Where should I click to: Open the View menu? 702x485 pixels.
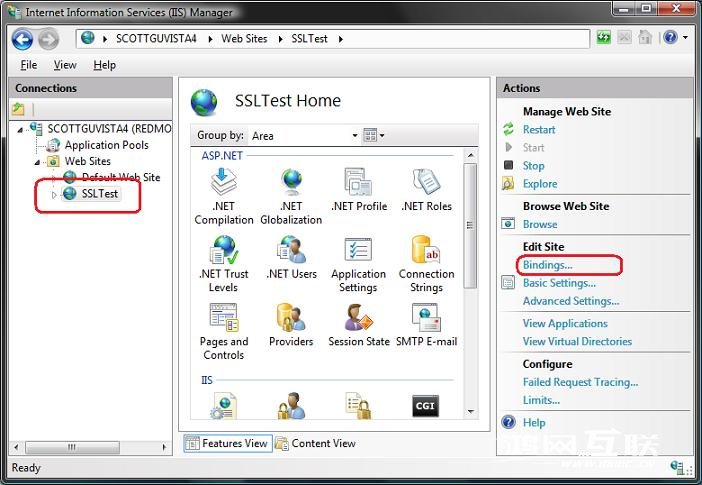[65, 65]
